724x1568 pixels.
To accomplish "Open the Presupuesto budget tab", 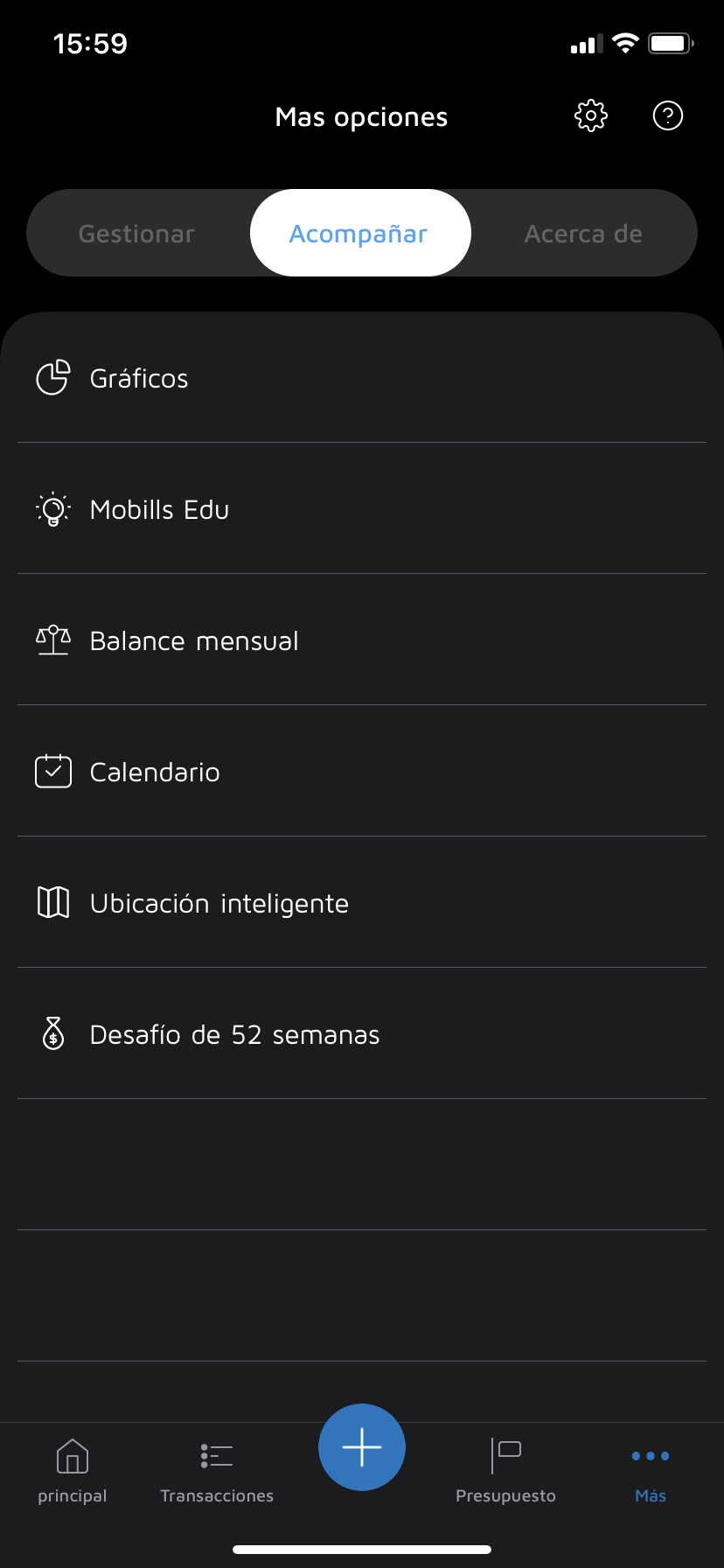I will click(505, 1470).
